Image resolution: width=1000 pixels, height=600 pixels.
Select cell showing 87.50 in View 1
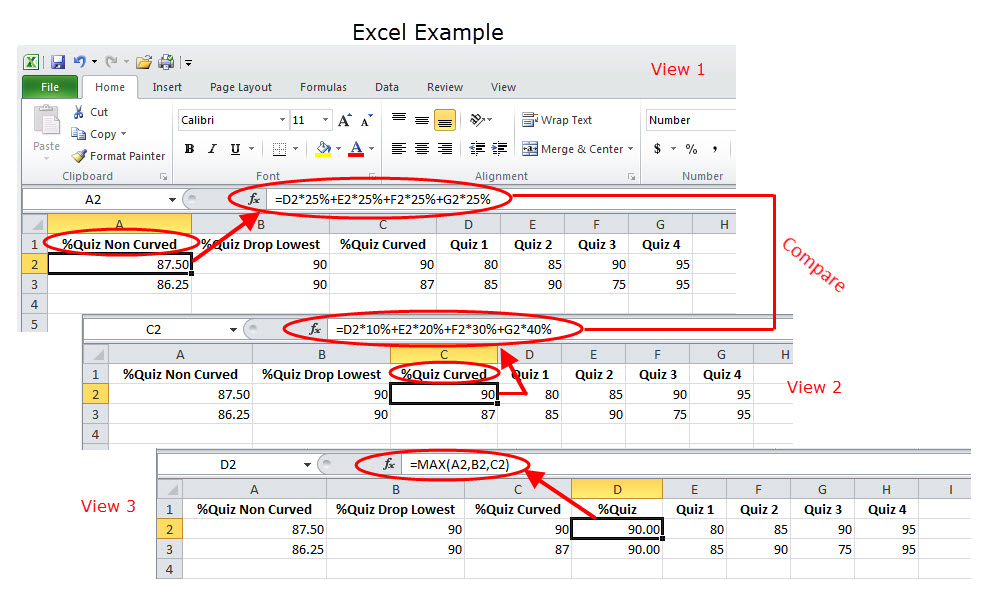point(119,265)
